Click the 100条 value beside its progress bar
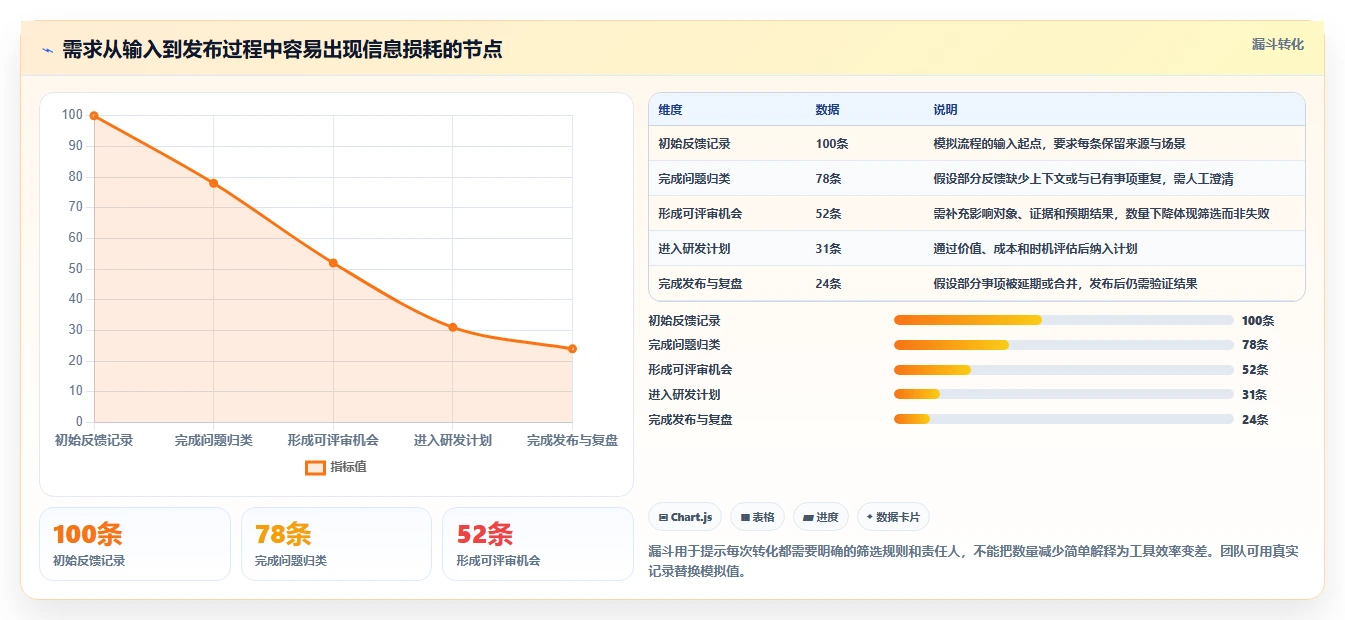This screenshot has width=1345, height=620. click(1258, 321)
